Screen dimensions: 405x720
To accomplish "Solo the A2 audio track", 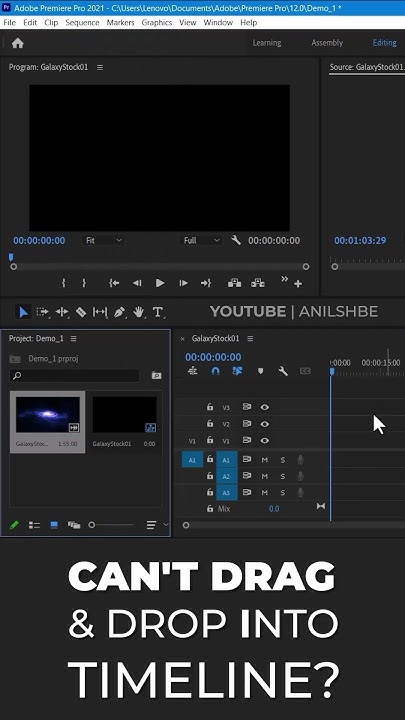I will click(x=283, y=476).
